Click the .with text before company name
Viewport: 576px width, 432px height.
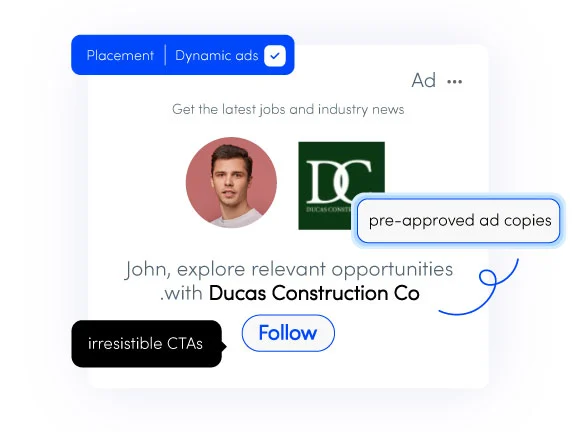[181, 294]
